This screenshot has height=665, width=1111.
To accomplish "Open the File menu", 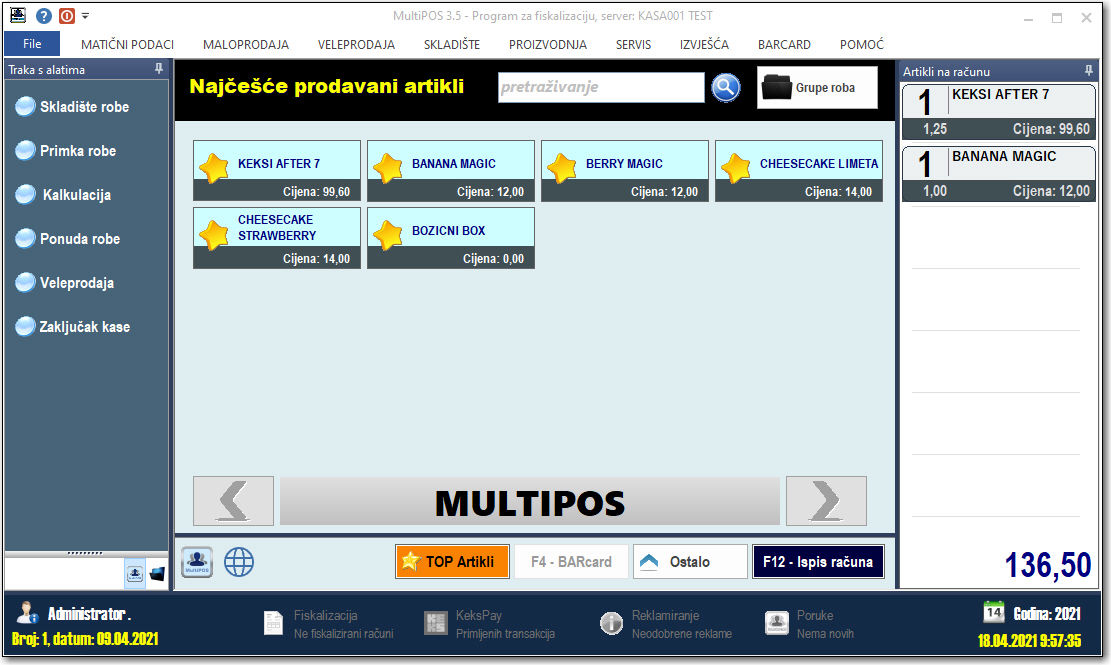I will coord(32,44).
